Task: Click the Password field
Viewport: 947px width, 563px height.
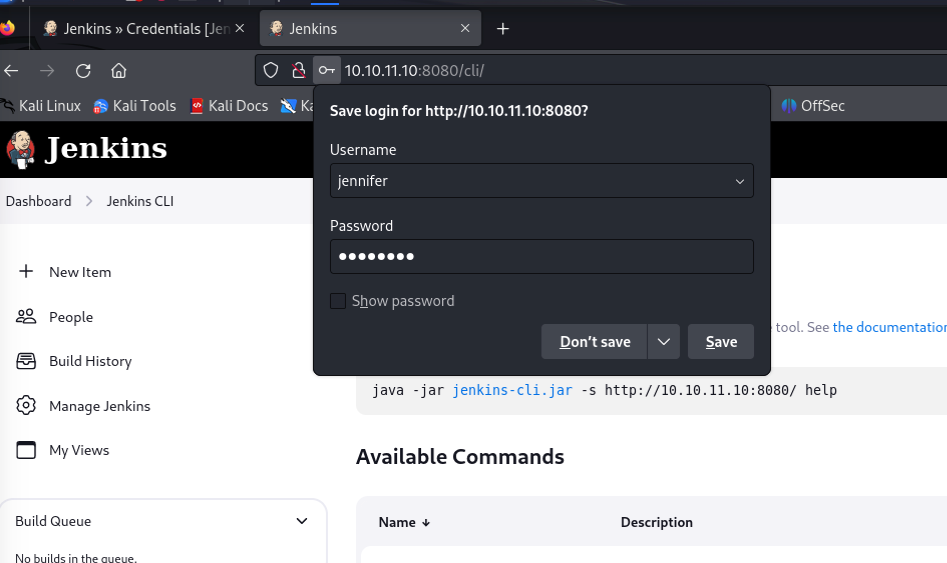Action: point(542,257)
